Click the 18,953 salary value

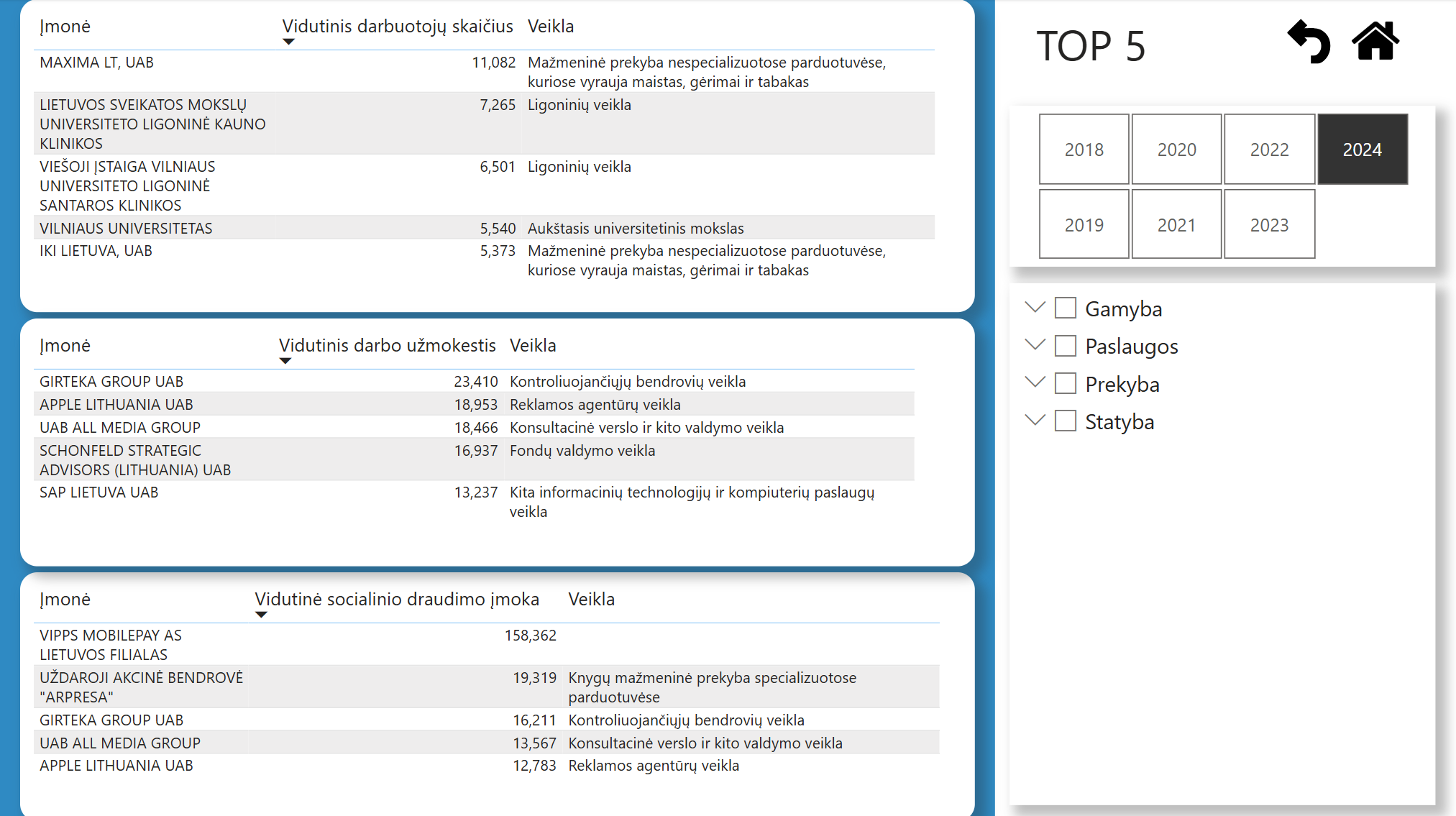pyautogui.click(x=476, y=405)
